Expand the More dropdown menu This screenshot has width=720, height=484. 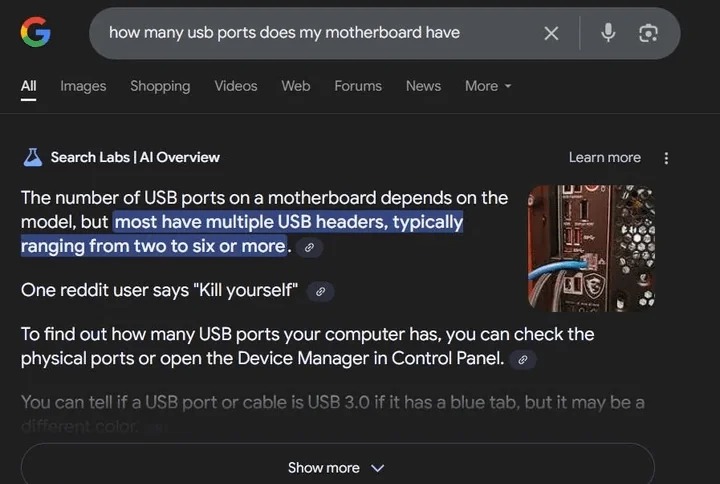(x=488, y=86)
